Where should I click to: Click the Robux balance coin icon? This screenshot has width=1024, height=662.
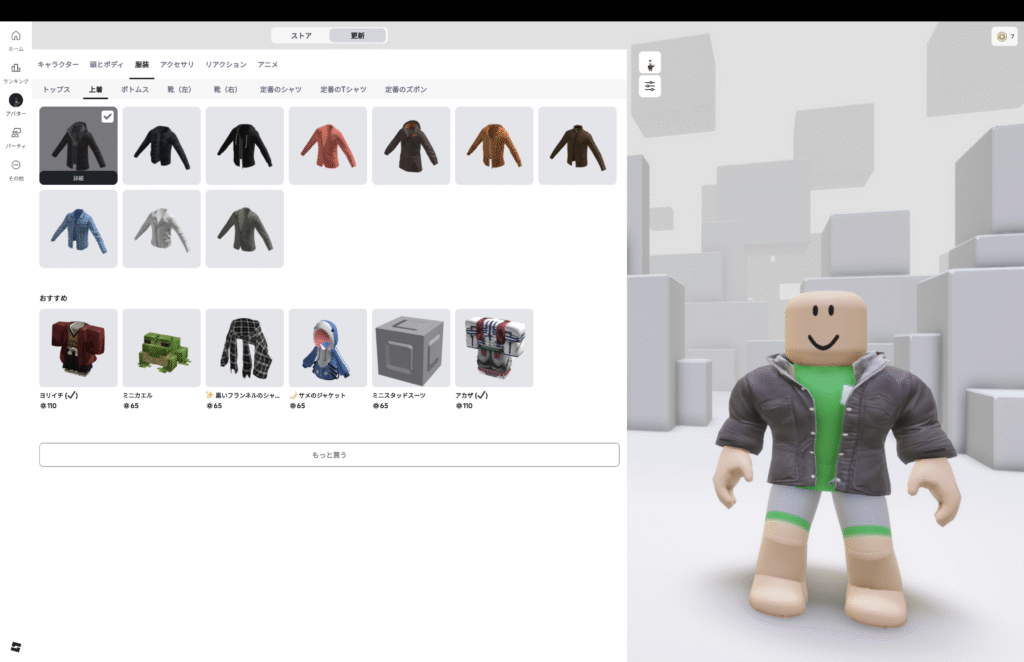tap(1001, 37)
